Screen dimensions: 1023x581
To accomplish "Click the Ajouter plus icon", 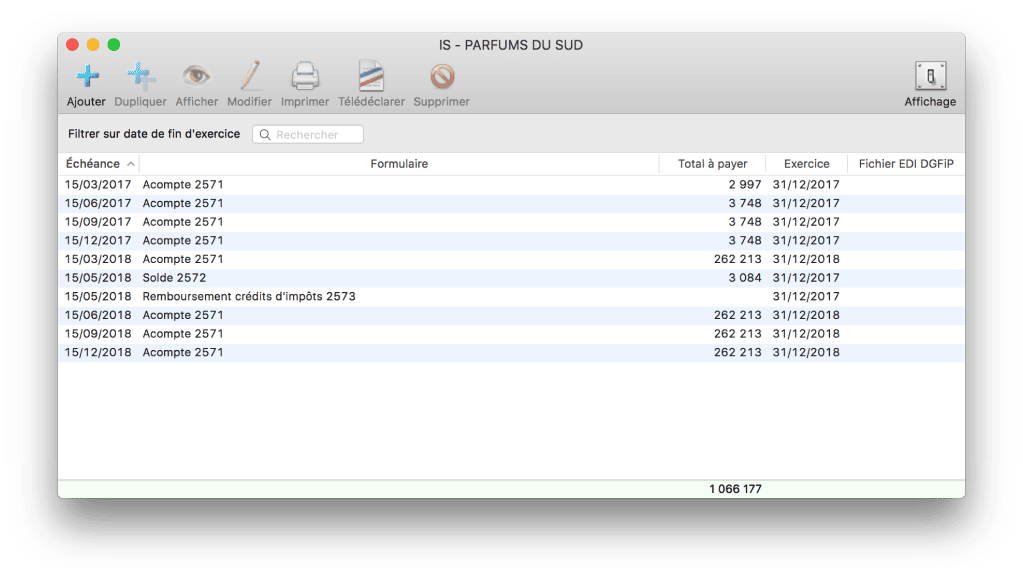I will (87, 76).
